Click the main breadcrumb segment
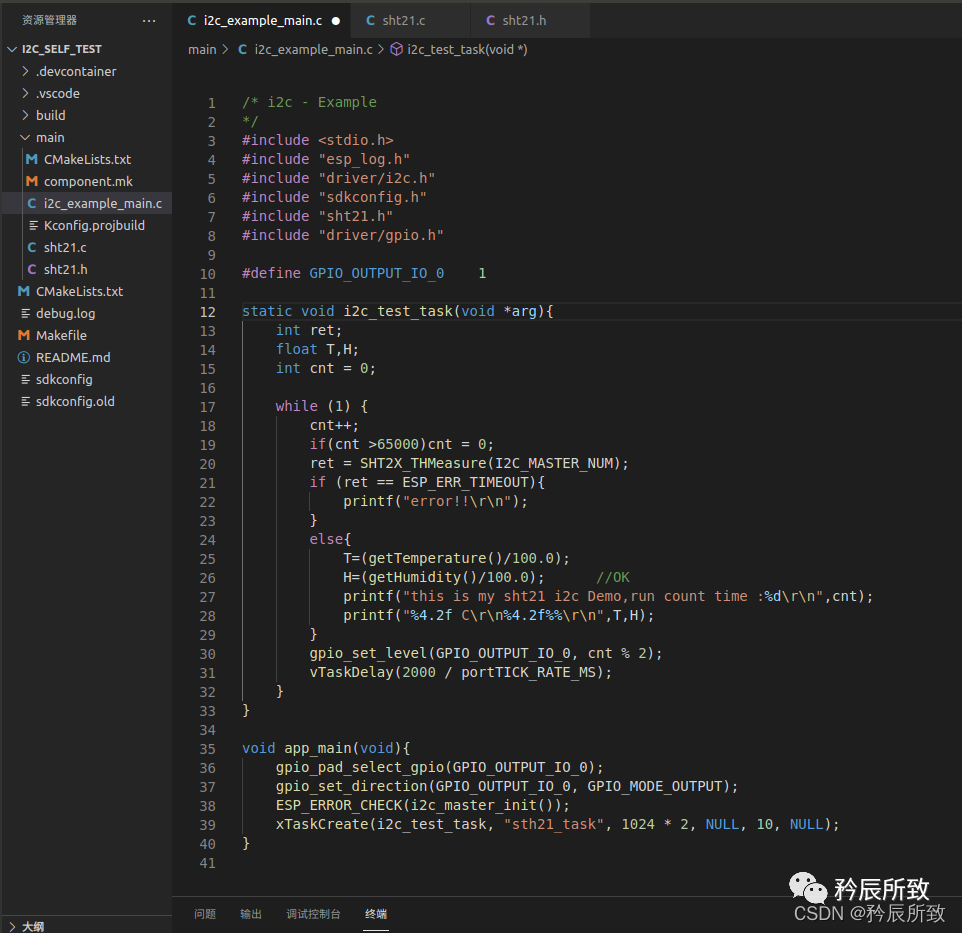The height and width of the screenshot is (933, 962). [x=202, y=49]
